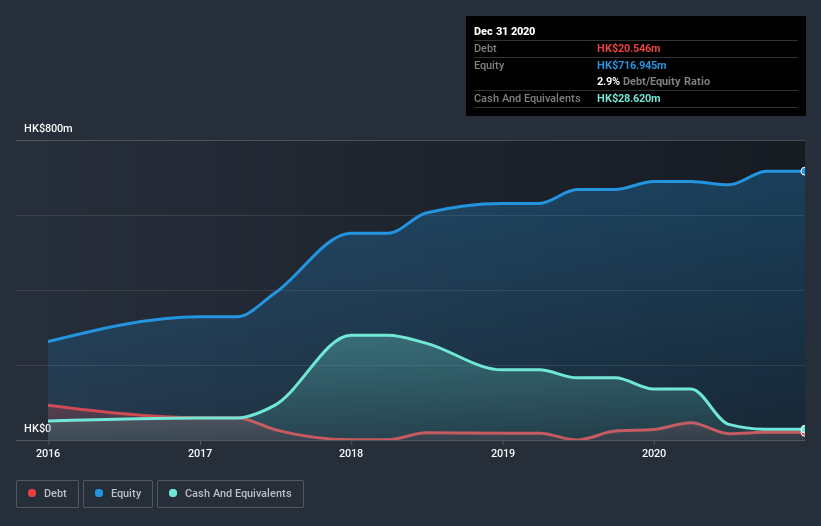This screenshot has width=821, height=526.
Task: Select the 2017 x-axis label
Action: pos(199,453)
